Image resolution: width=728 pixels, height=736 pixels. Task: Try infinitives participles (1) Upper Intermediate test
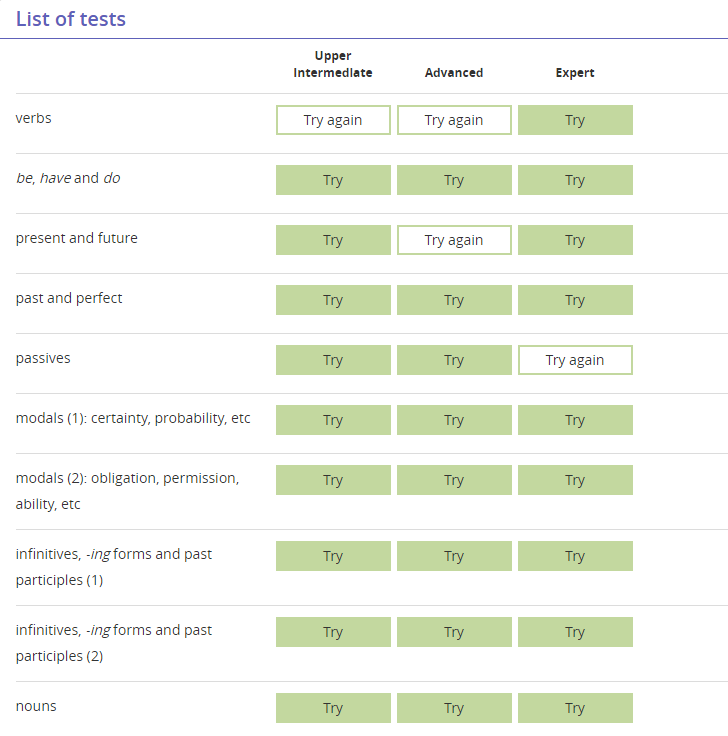[x=333, y=557]
